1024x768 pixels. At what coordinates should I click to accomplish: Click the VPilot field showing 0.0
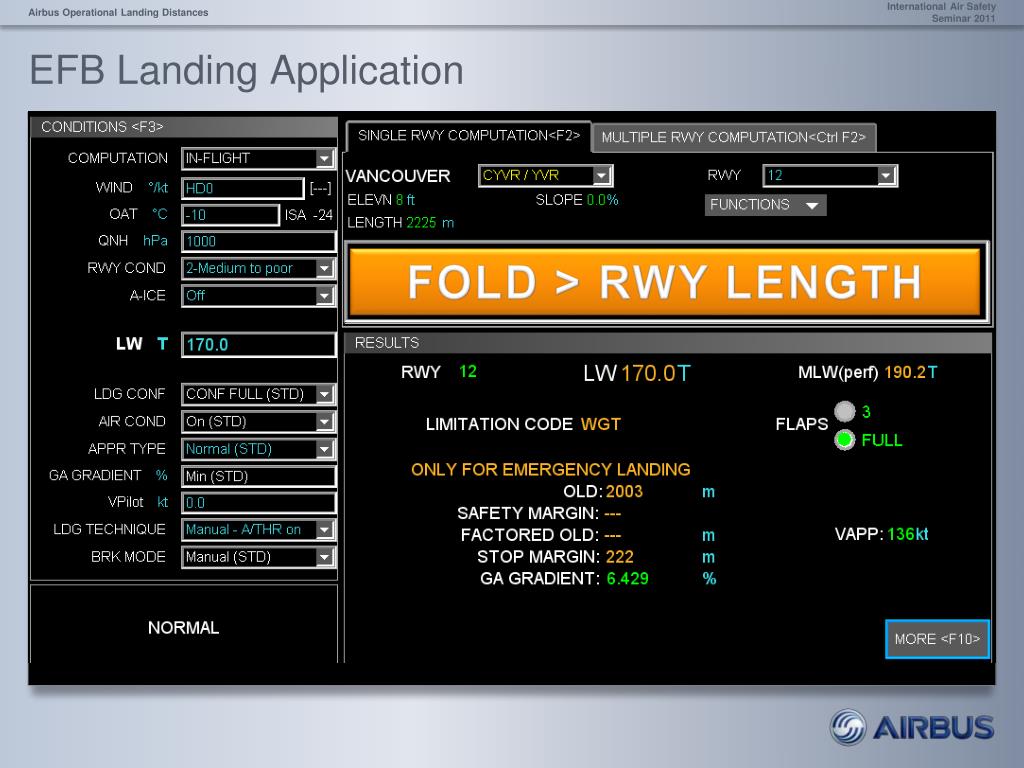pyautogui.click(x=259, y=503)
